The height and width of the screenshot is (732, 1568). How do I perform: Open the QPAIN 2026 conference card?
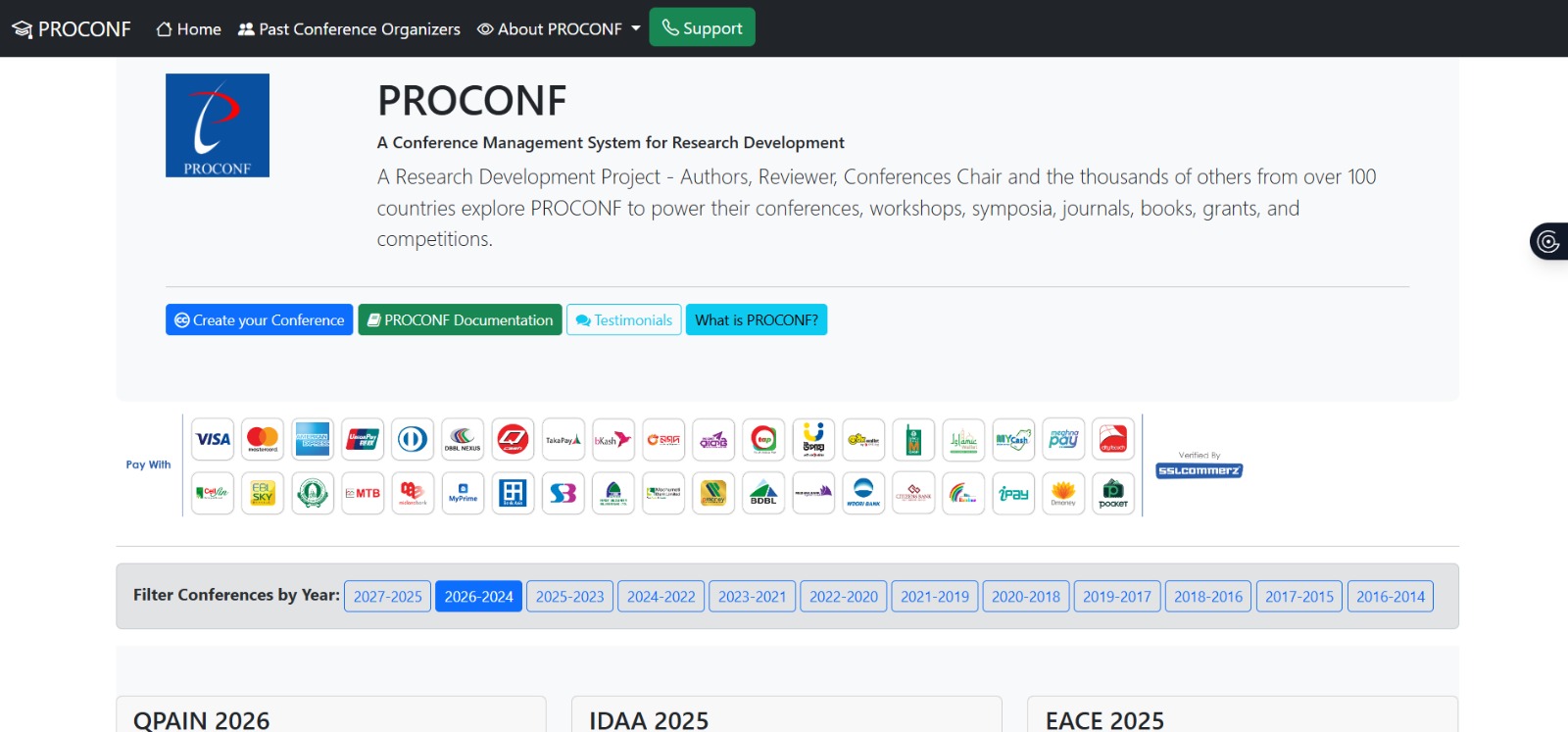pyautogui.click(x=331, y=715)
